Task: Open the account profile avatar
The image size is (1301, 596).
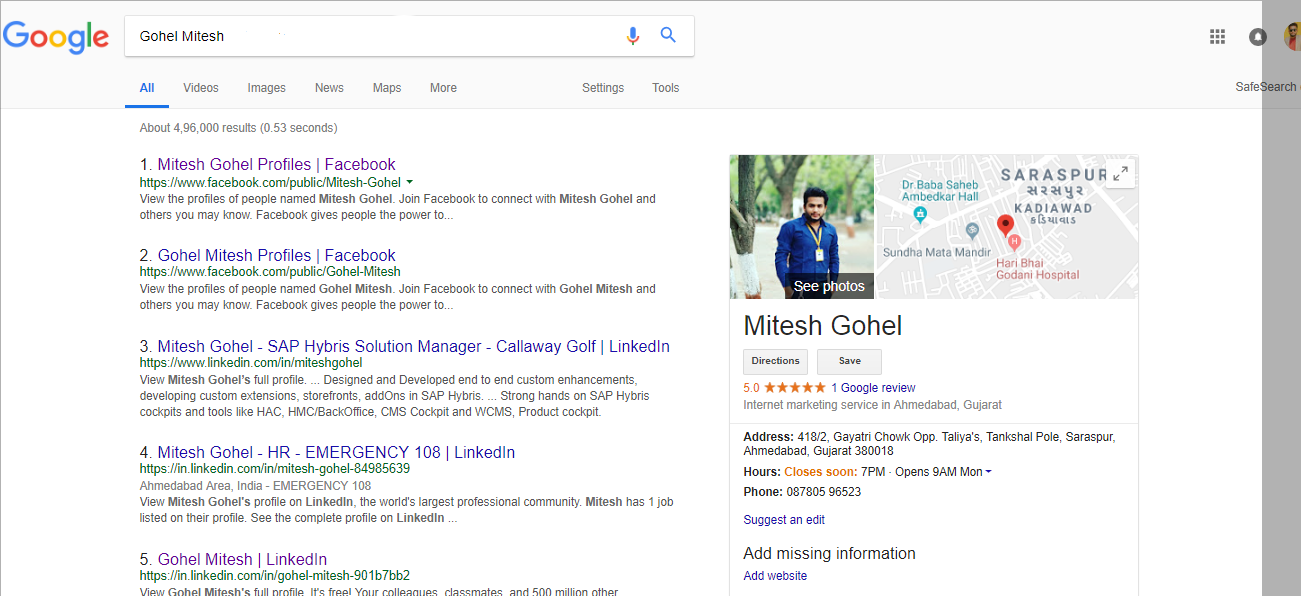Action: coord(1292,37)
